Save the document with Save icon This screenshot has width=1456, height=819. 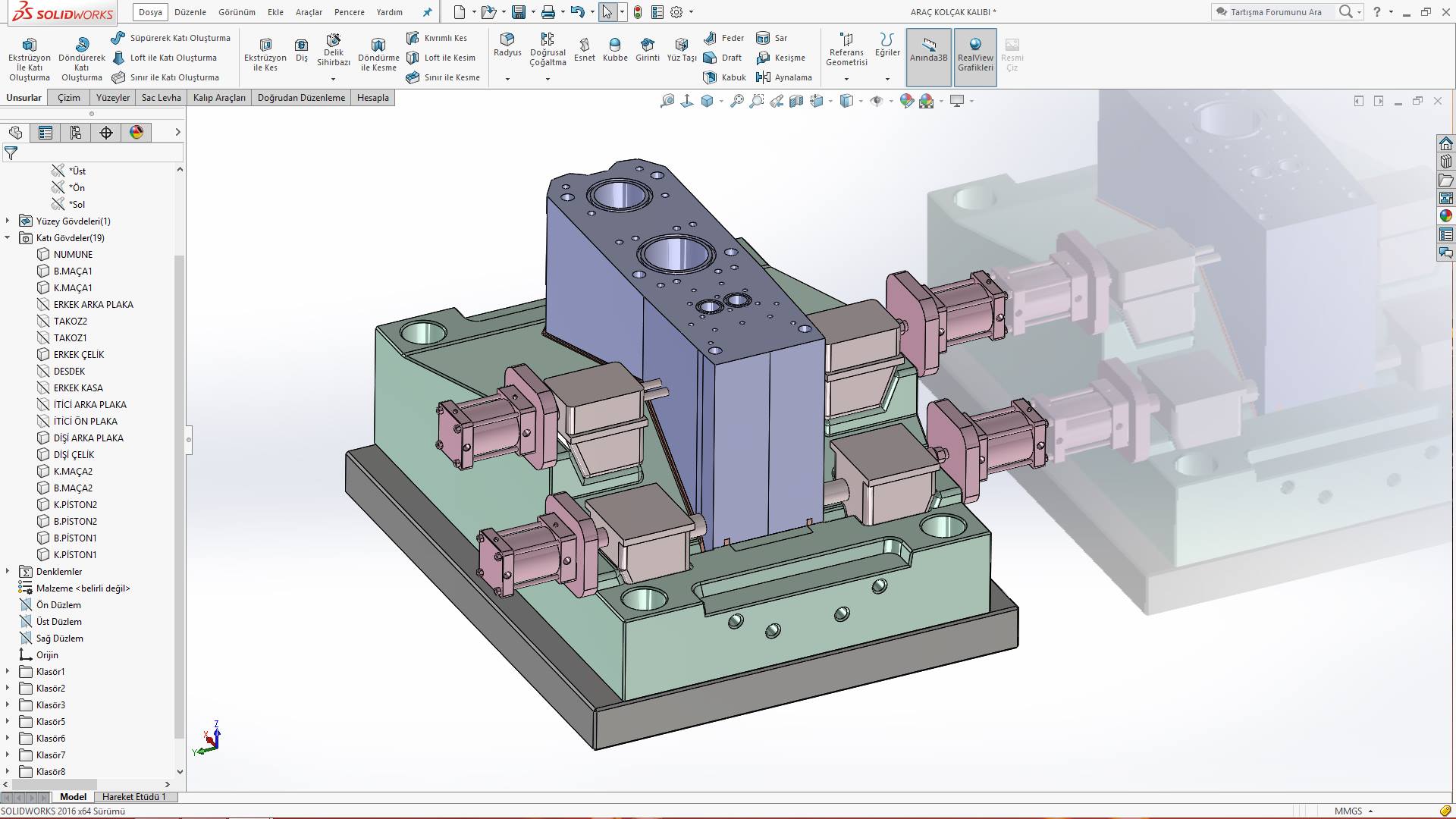pyautogui.click(x=519, y=12)
